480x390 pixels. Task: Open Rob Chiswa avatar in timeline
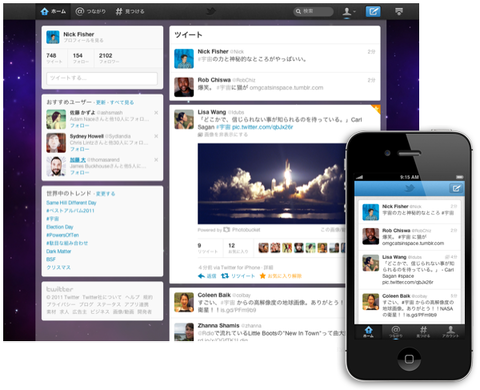[184, 87]
